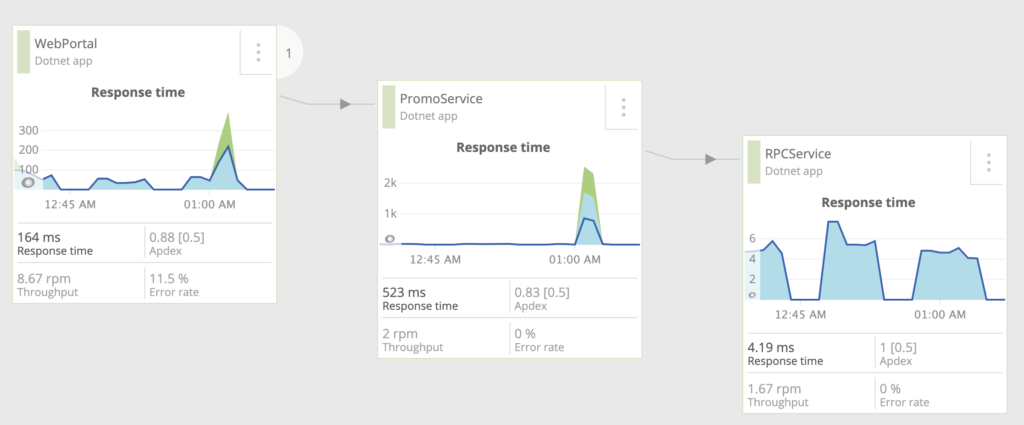Click the gray circle marker on WebPortal chart
The image size is (1024, 425).
pyautogui.click(x=28, y=183)
